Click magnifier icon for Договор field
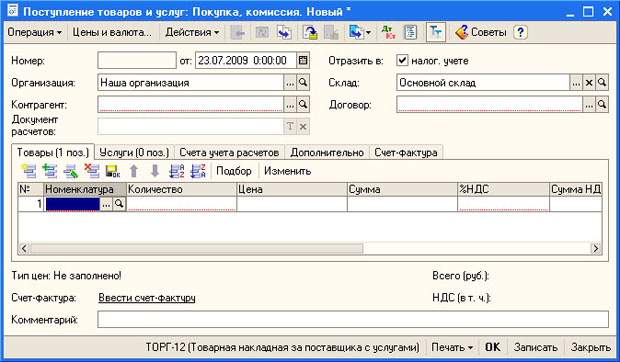The image size is (620, 362). coord(602,105)
